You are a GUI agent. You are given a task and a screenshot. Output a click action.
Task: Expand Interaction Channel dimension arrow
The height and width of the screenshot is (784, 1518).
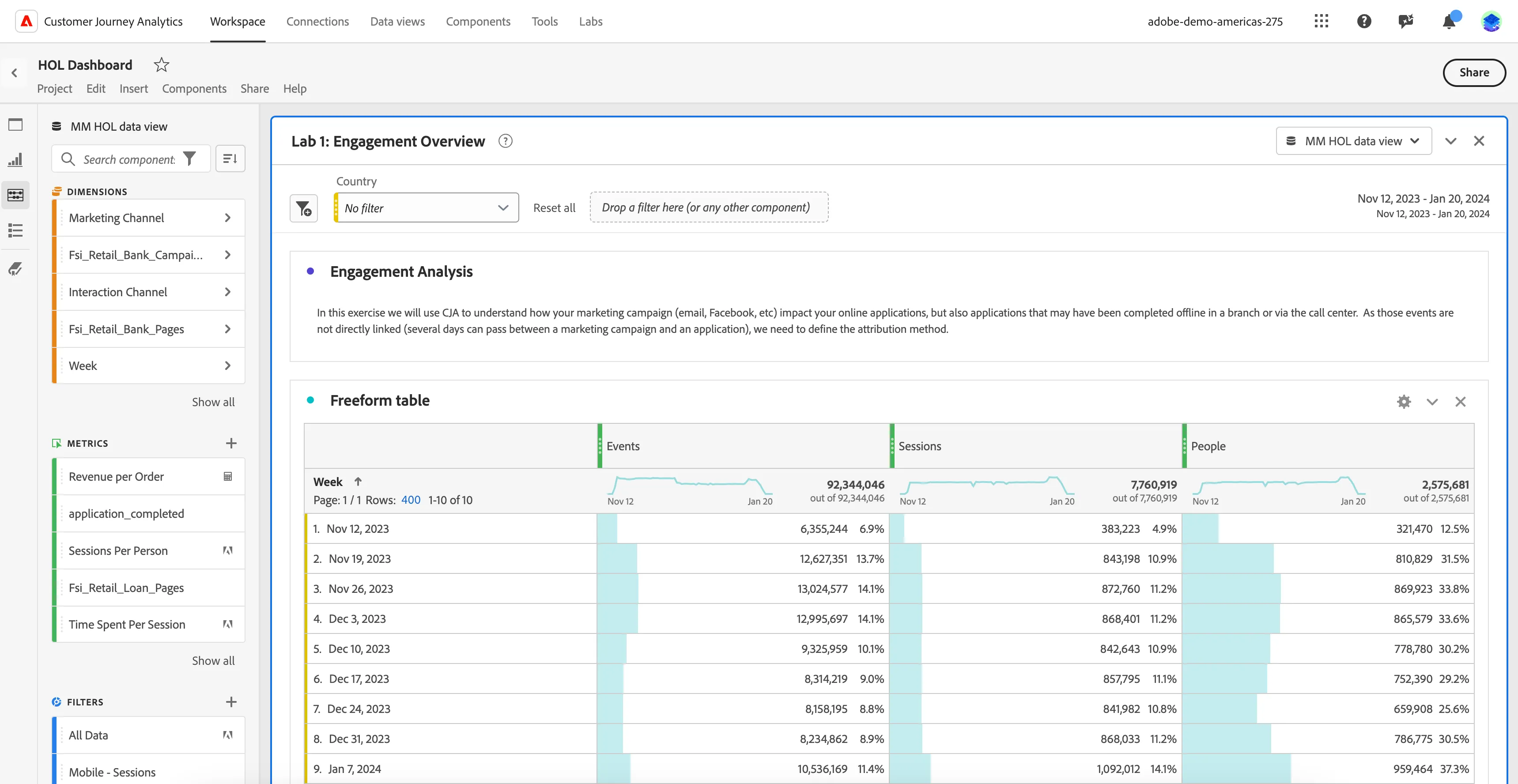point(227,292)
